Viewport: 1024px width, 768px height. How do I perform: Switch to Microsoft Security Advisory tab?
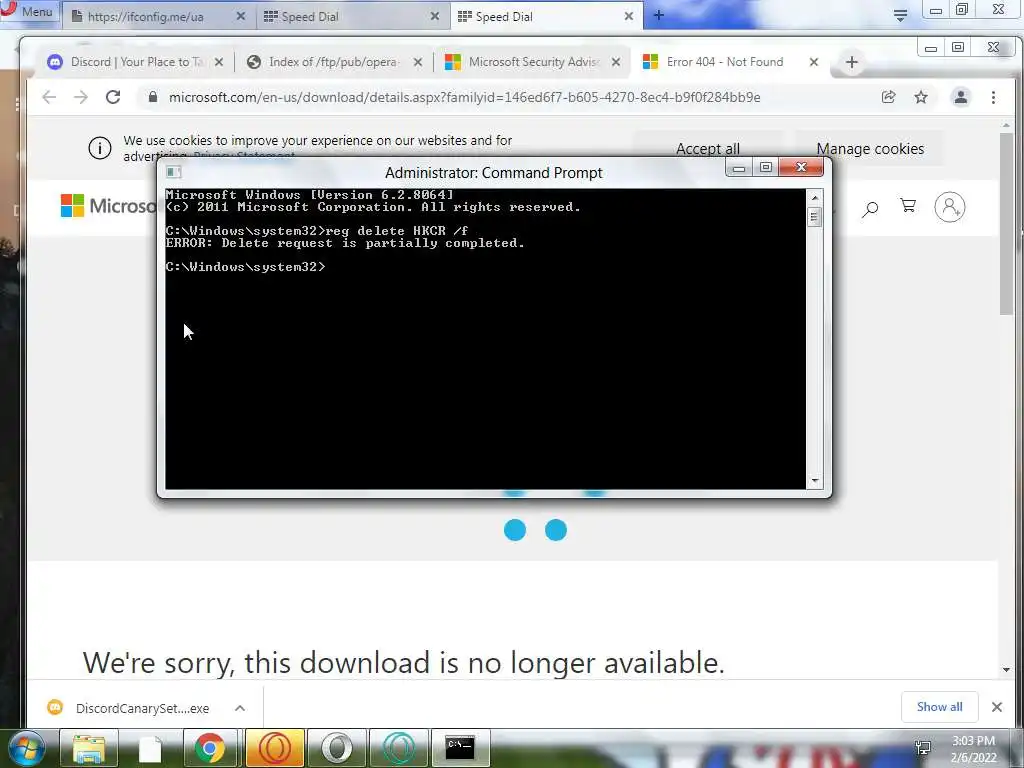pyautogui.click(x=534, y=62)
